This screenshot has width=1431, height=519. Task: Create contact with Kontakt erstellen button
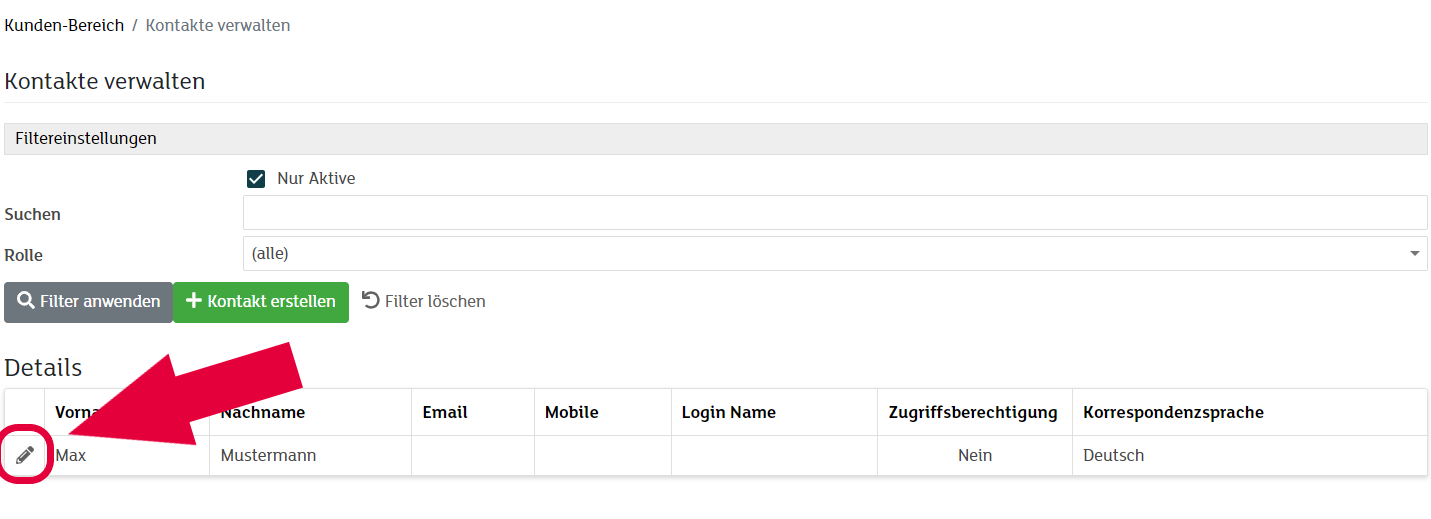261,302
